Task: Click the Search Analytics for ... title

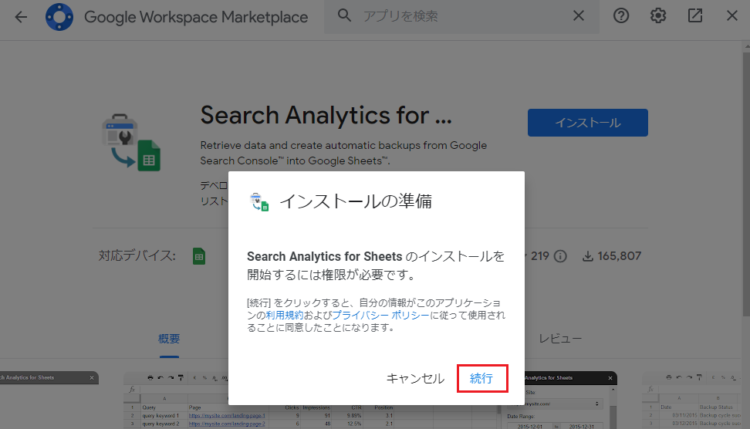Action: click(326, 115)
